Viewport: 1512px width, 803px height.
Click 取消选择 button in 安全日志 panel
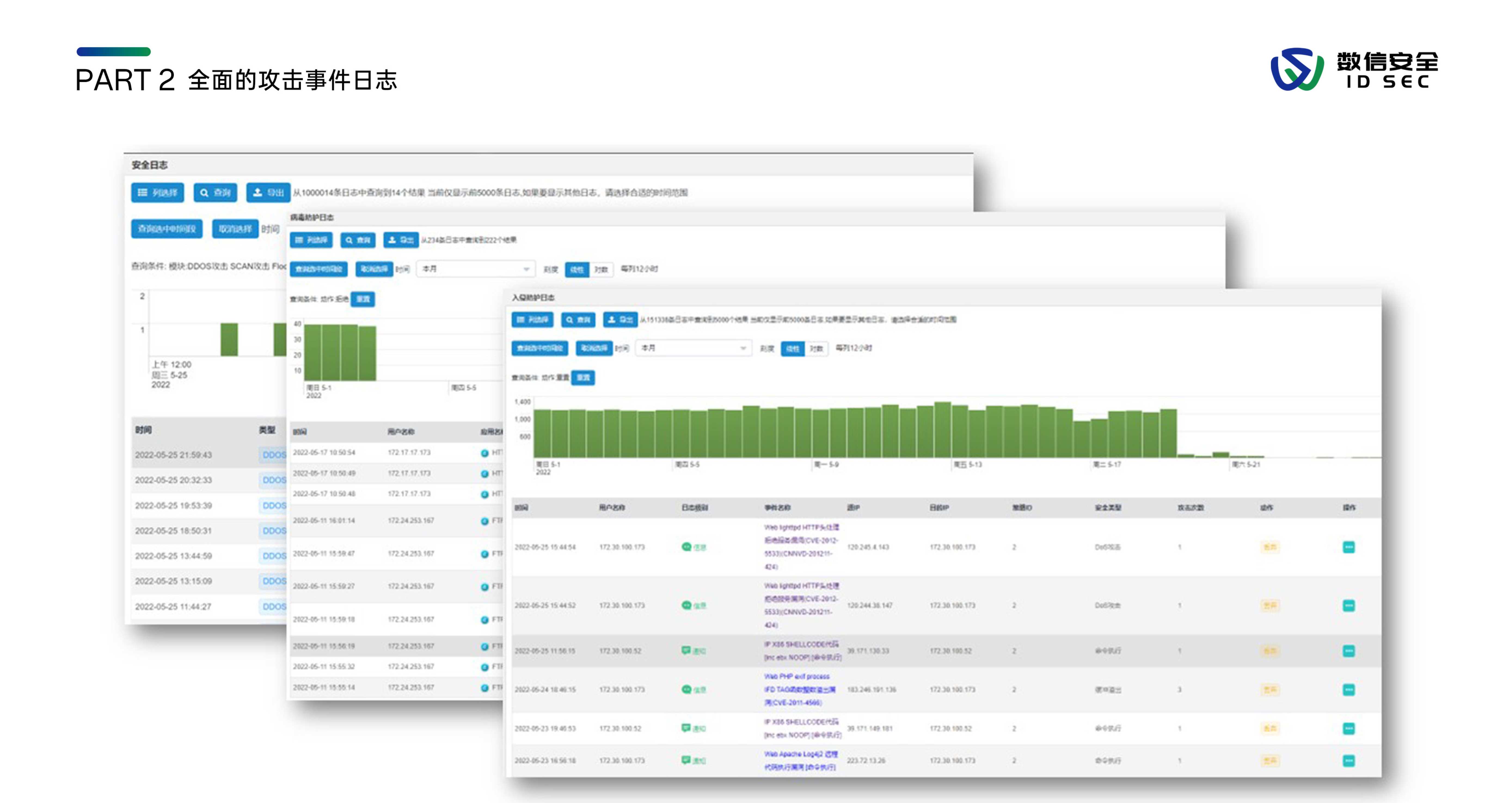coord(235,229)
